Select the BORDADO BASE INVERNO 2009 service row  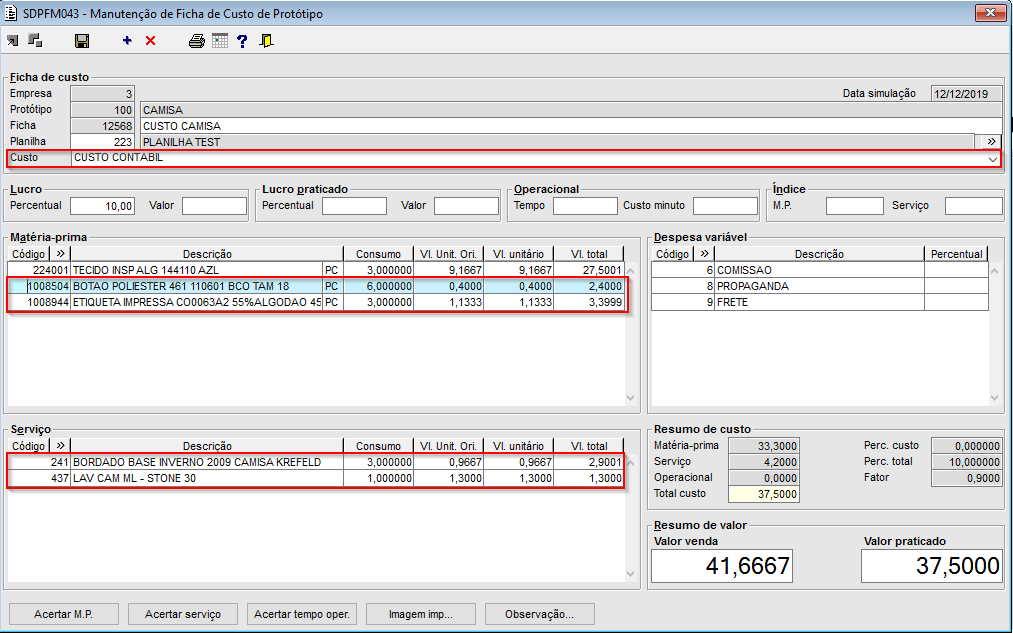(316, 462)
